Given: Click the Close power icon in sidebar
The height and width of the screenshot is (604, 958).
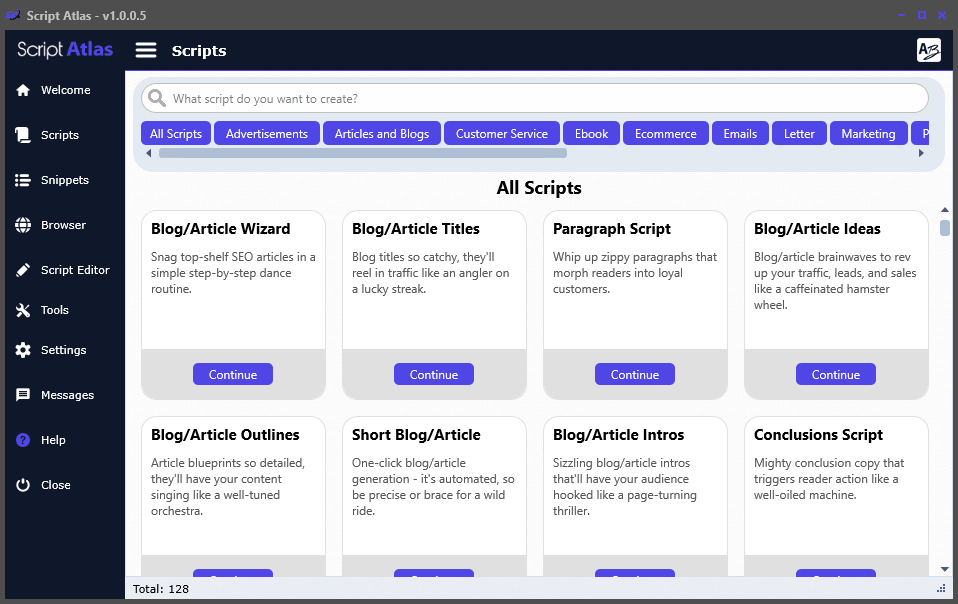Looking at the screenshot, I should tap(23, 485).
